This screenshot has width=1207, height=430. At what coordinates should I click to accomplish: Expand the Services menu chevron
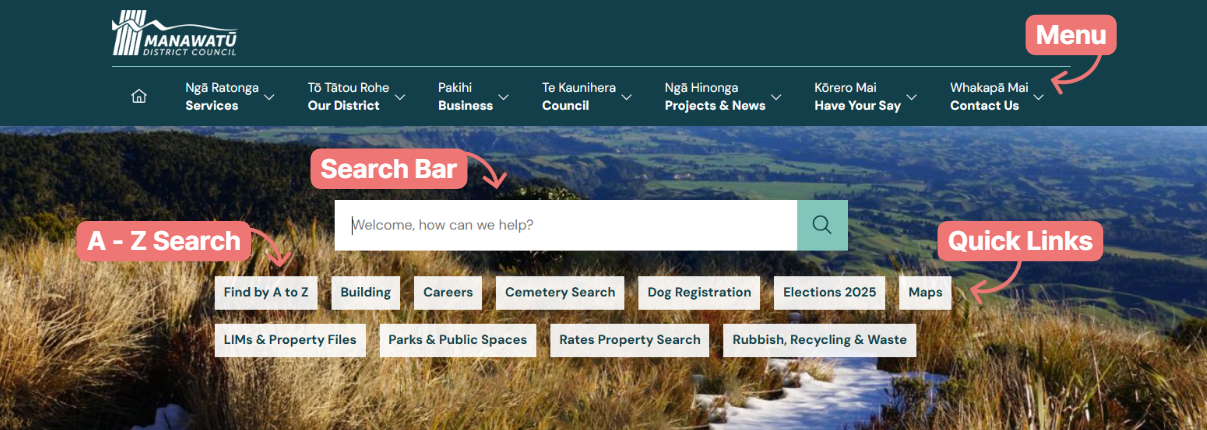click(x=270, y=98)
